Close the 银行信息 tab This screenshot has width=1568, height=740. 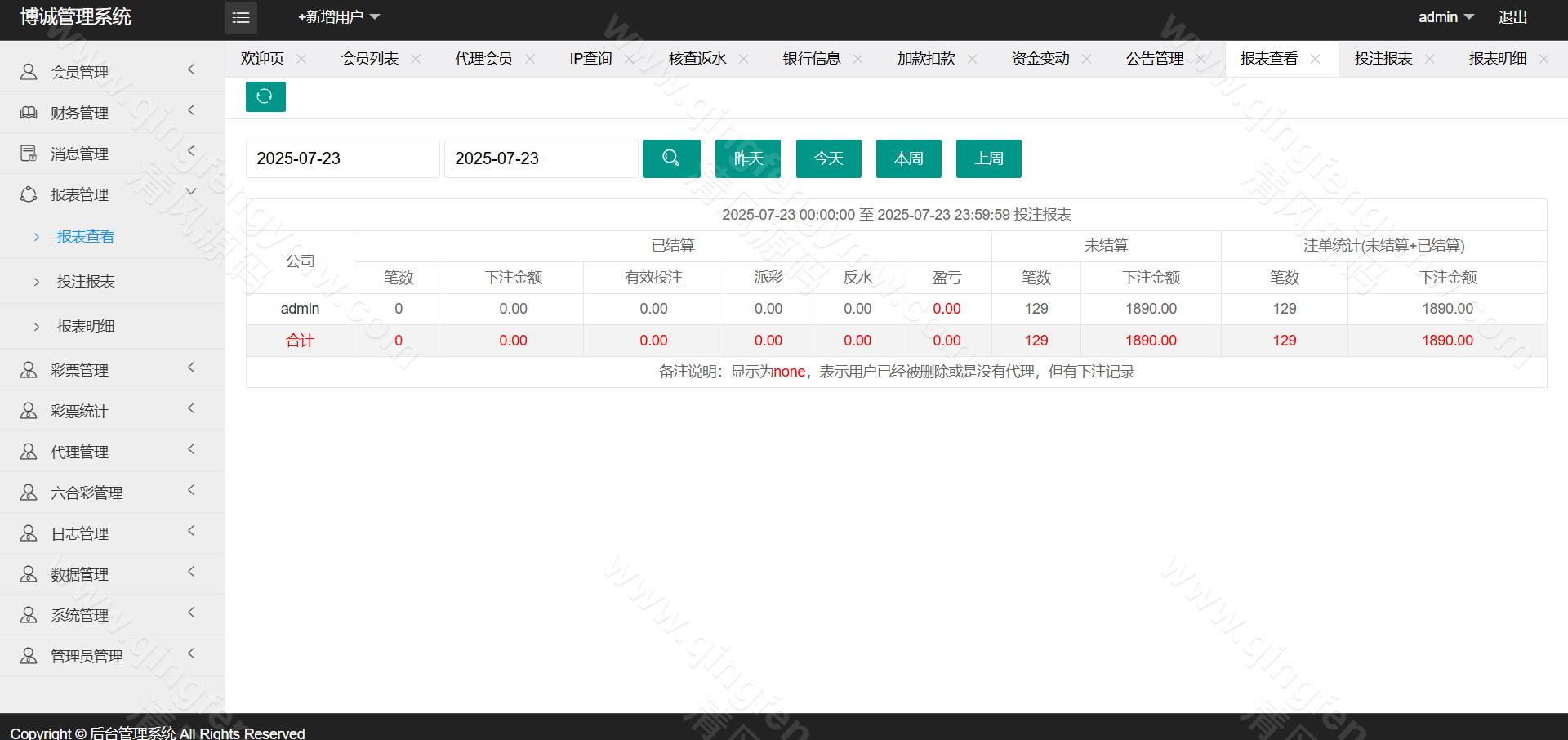[x=857, y=59]
